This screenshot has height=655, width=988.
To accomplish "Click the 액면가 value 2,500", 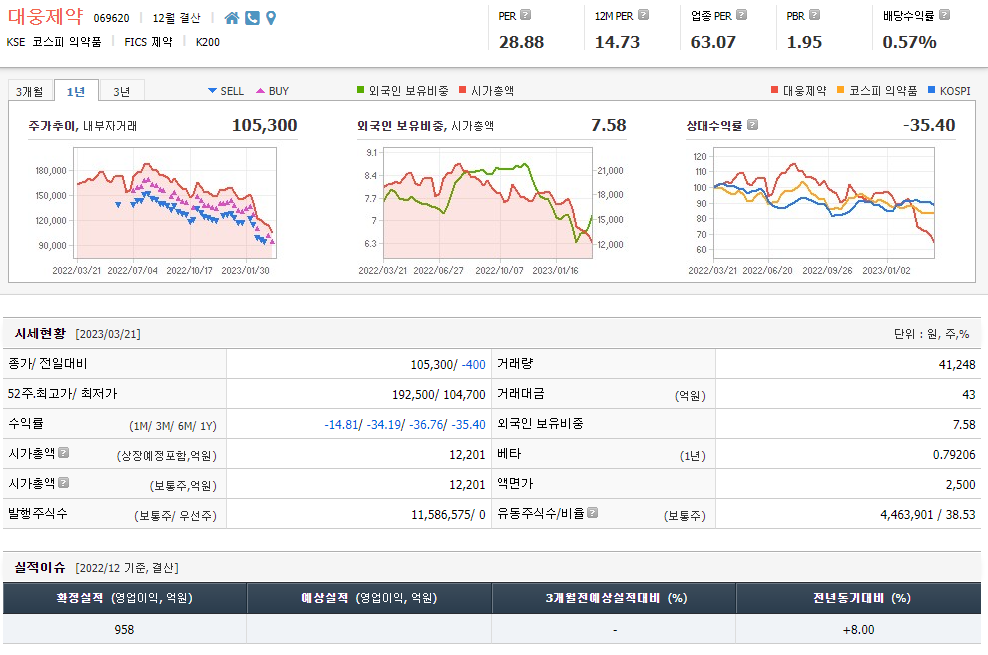I will [960, 484].
